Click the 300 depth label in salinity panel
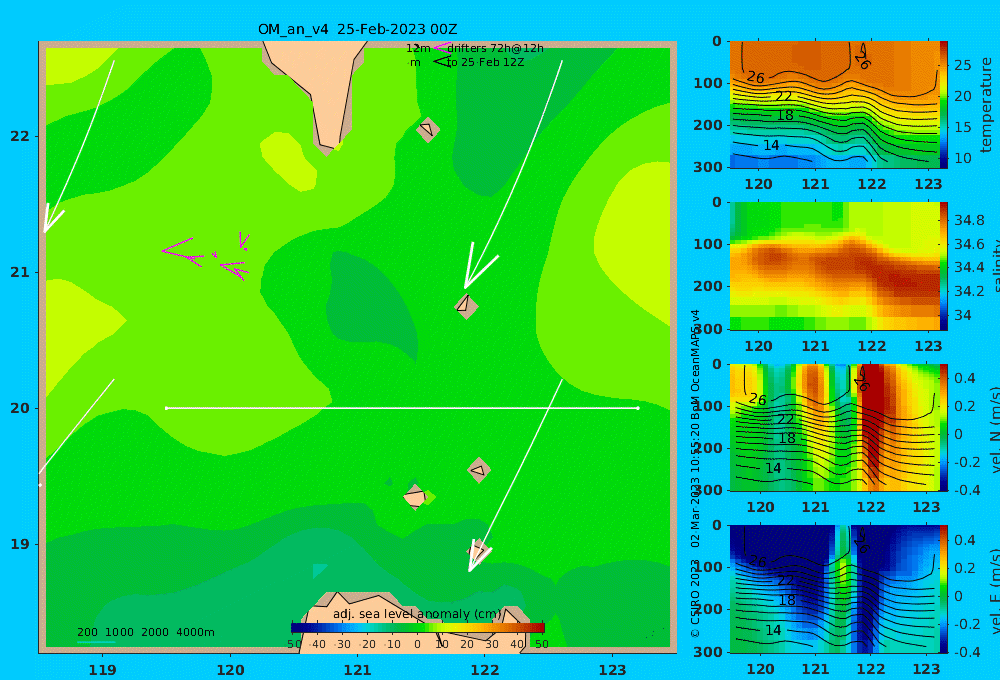Viewport: 1000px width, 680px height. click(709, 329)
